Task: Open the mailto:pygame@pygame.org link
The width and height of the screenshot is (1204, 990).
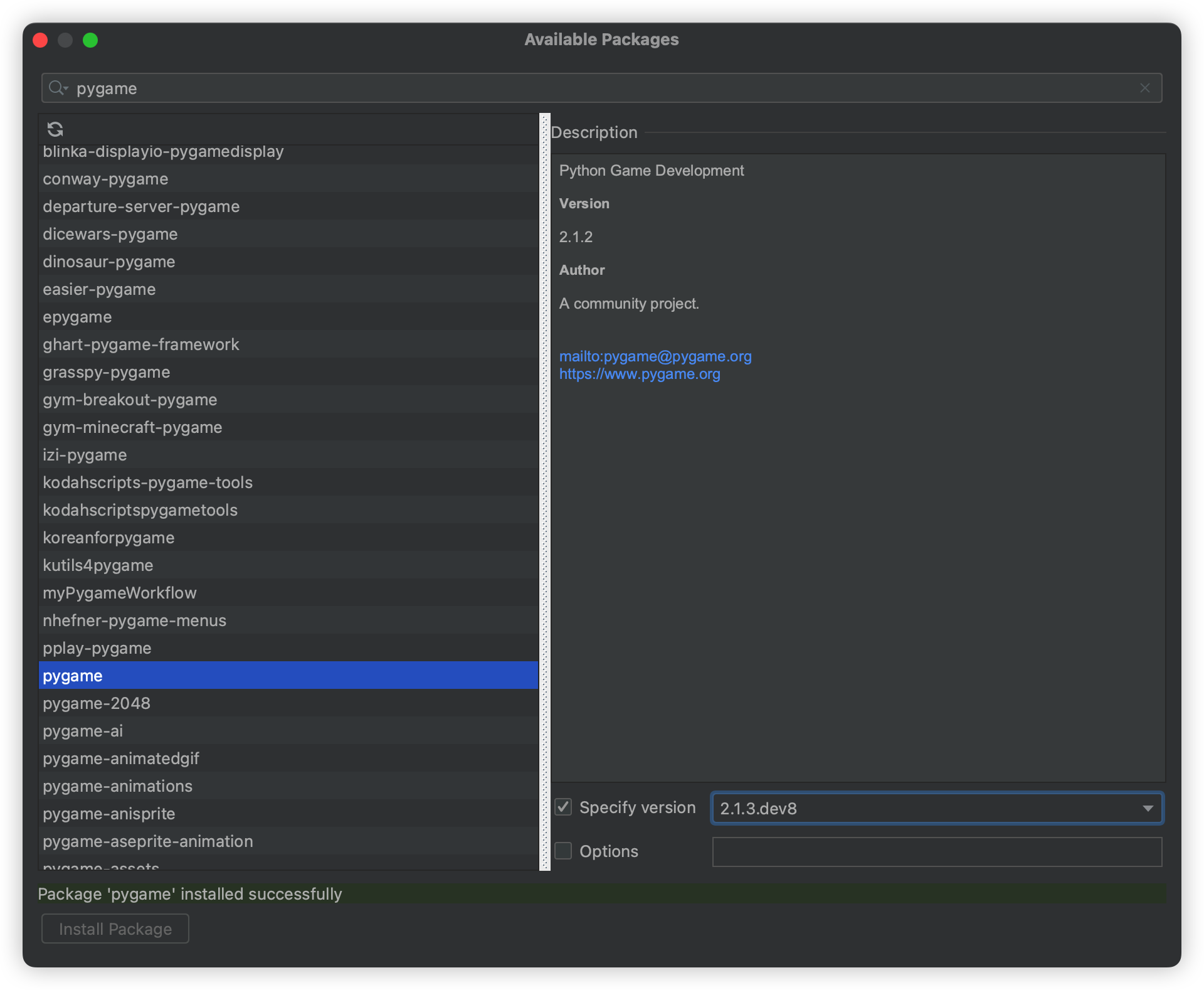Action: 655,356
